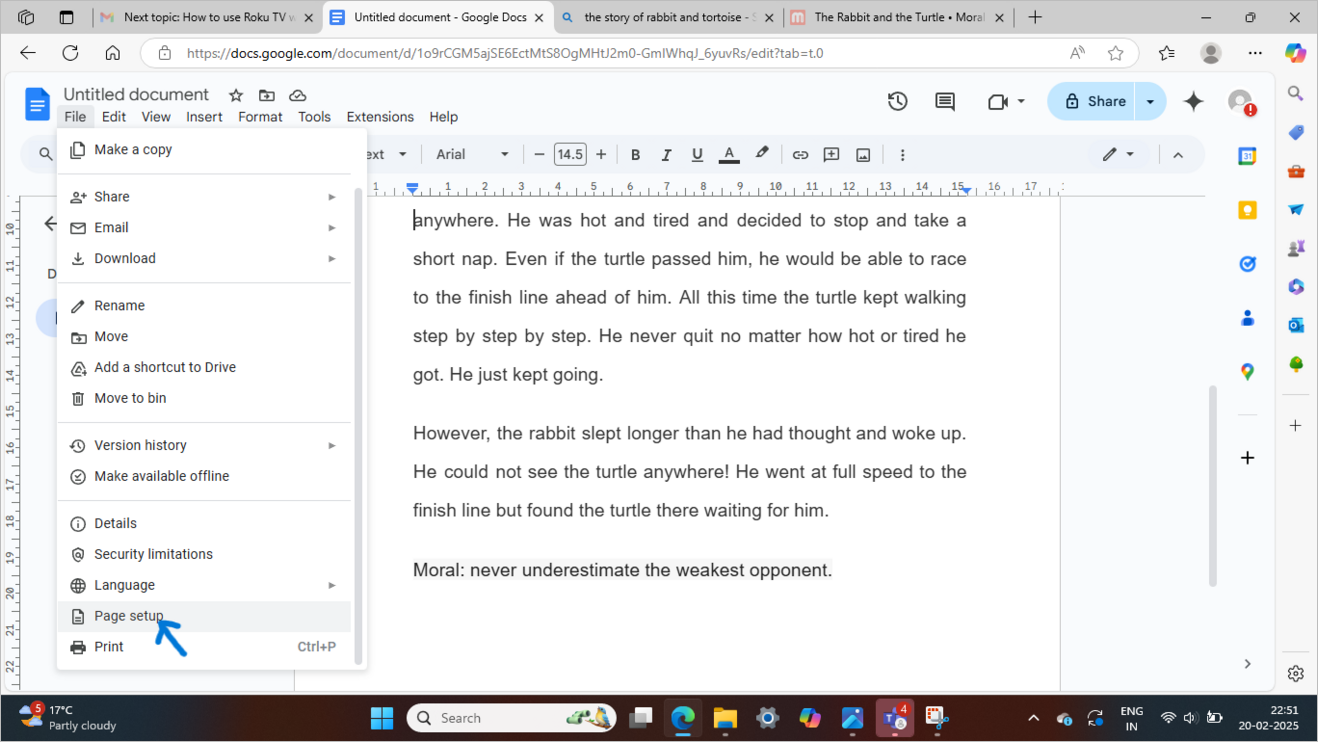Click the insert image icon
Image resolution: width=1318 pixels, height=742 pixels.
pyautogui.click(x=863, y=155)
